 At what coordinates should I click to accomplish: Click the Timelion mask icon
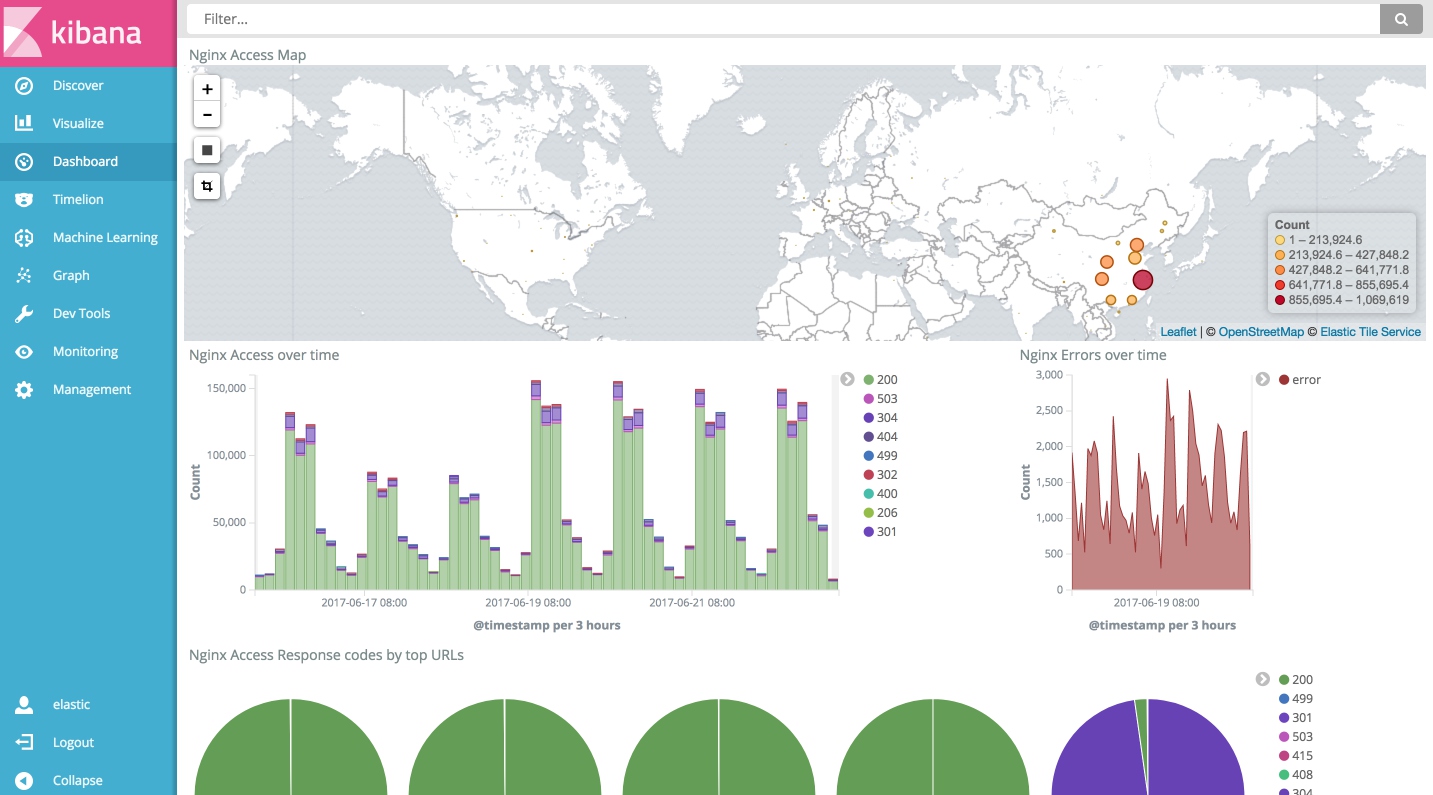point(24,199)
